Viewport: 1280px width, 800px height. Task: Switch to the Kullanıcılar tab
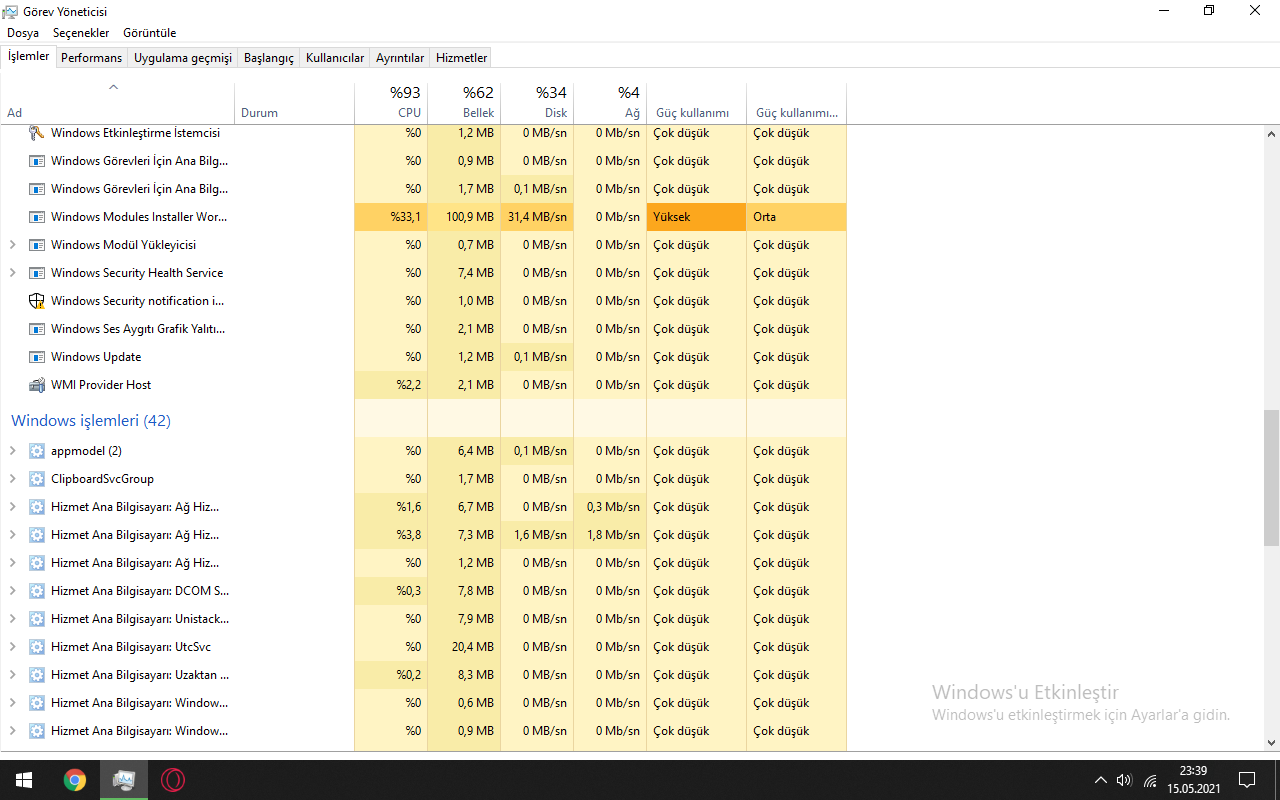(335, 58)
